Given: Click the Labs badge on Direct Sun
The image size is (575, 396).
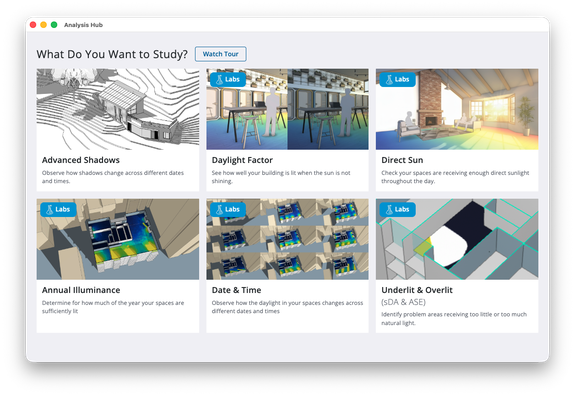Looking at the screenshot, I should tap(398, 79).
